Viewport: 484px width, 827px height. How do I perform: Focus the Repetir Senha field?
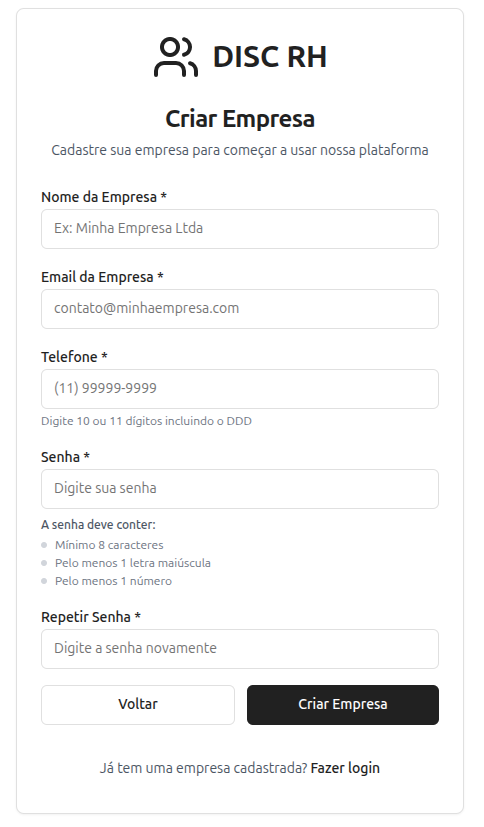coord(240,649)
